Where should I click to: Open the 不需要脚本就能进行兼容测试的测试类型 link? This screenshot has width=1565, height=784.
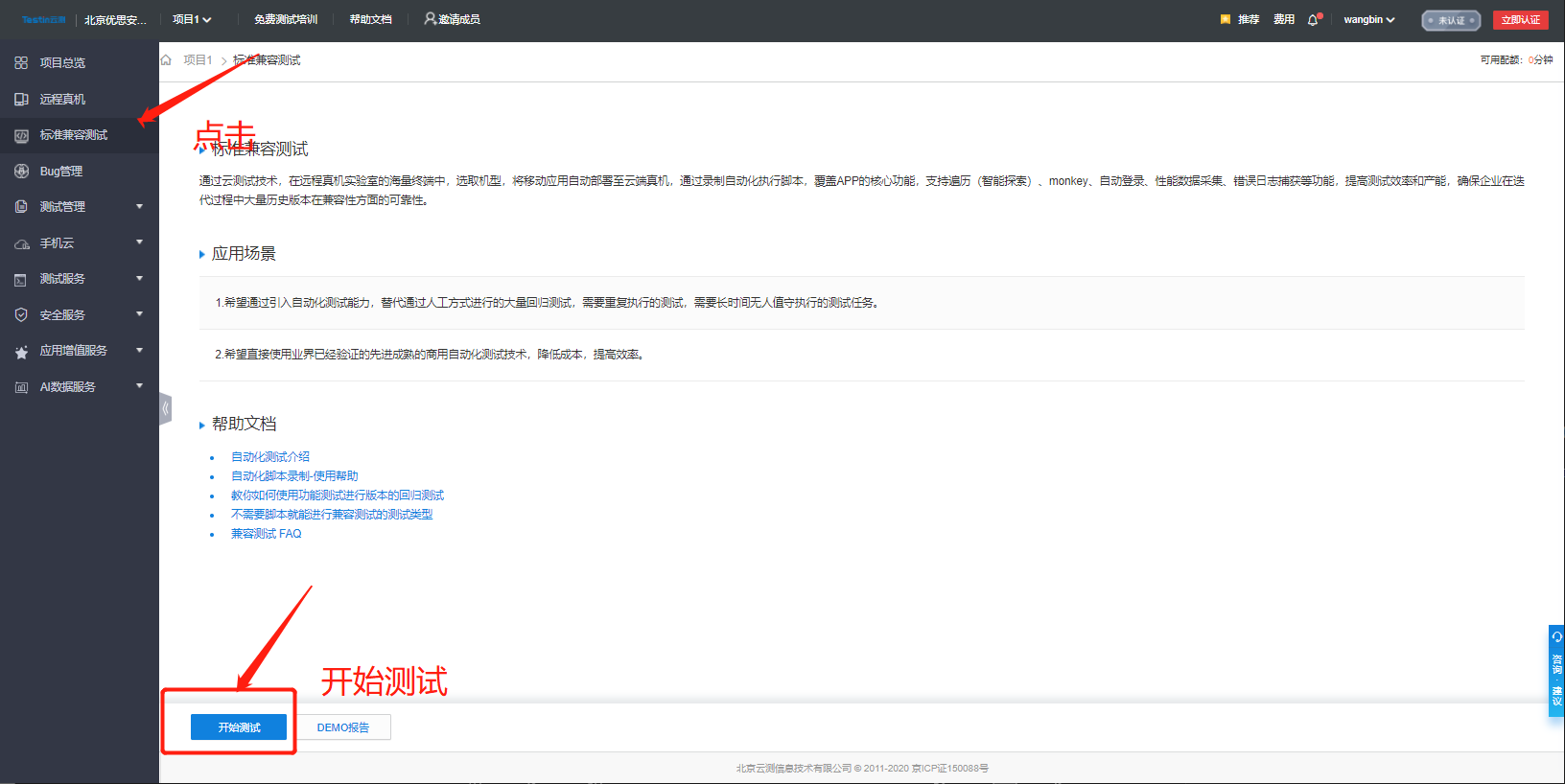click(332, 515)
